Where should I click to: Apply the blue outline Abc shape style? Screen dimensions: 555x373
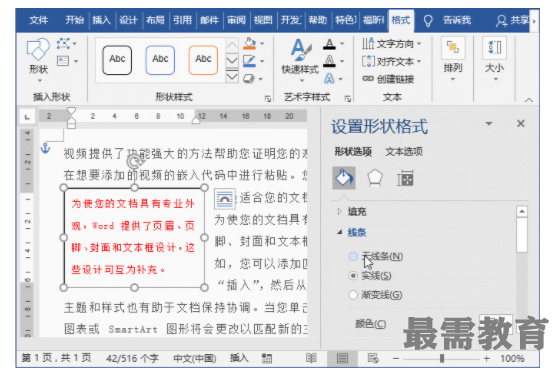160,60
